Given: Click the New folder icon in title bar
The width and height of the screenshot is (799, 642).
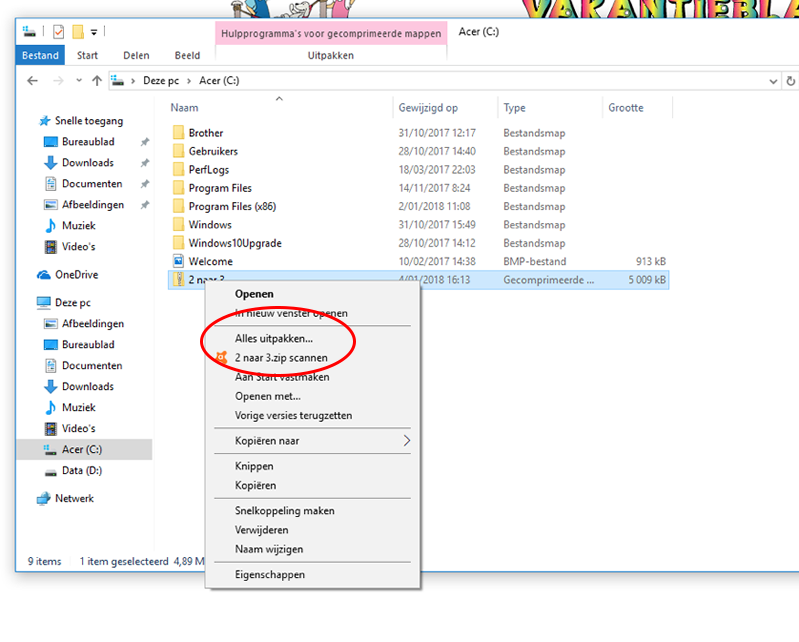Looking at the screenshot, I should [77, 32].
